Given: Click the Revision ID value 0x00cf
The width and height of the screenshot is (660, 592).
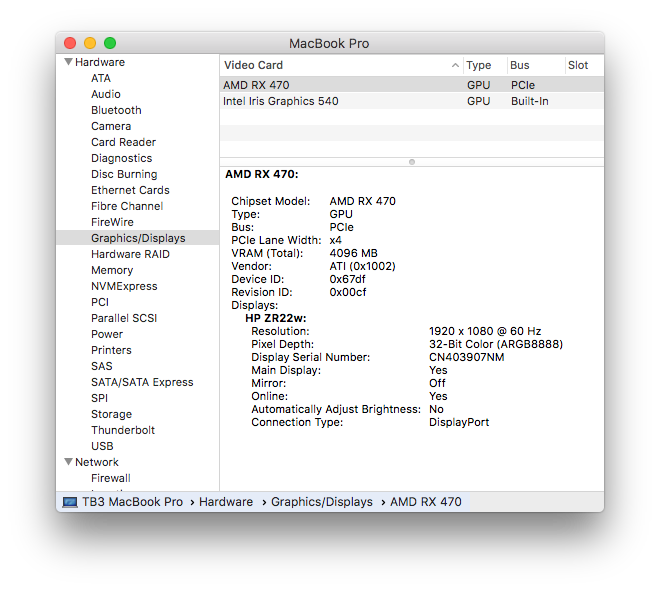Looking at the screenshot, I should coord(348,292).
